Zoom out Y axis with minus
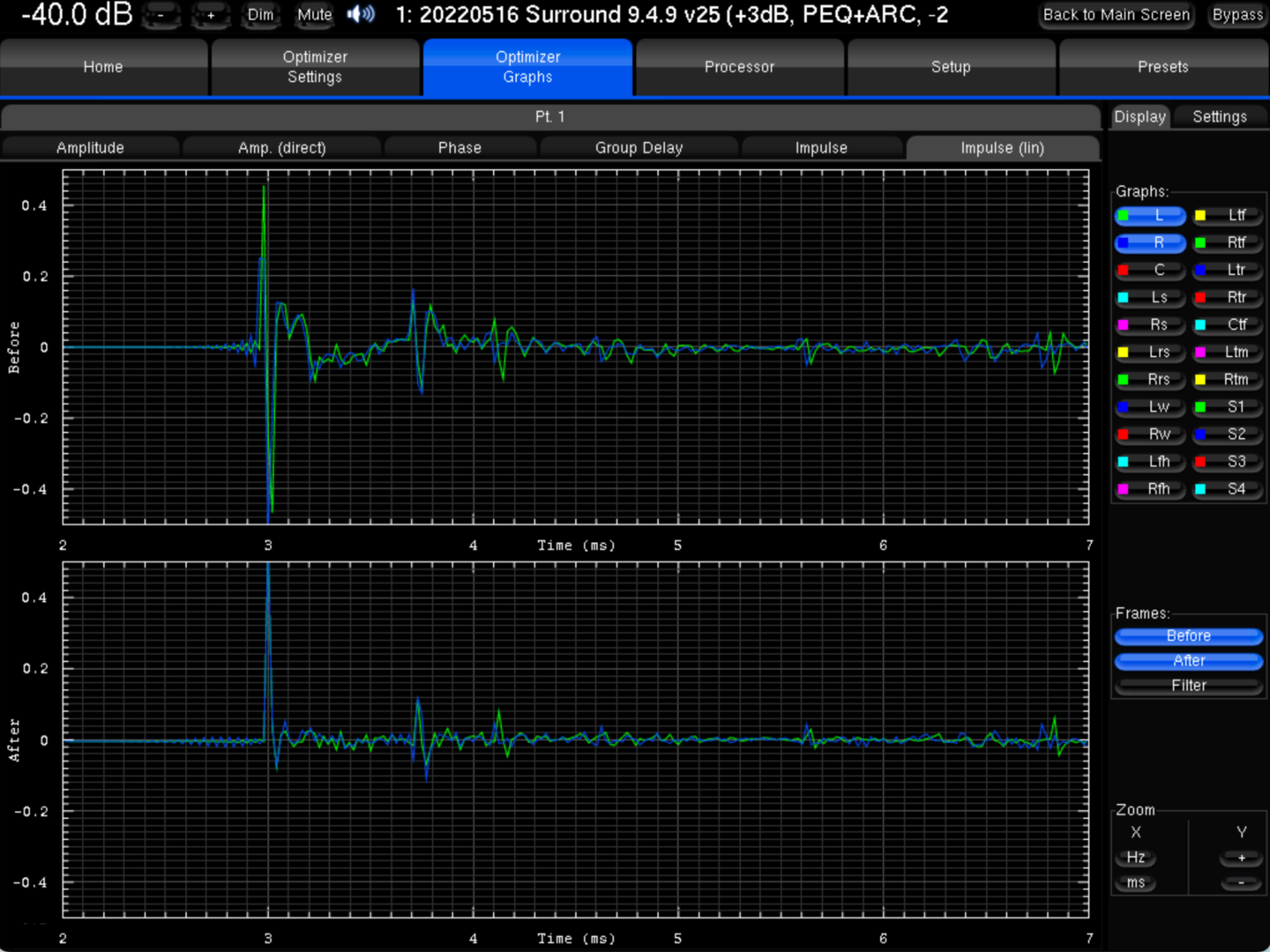 click(1241, 882)
